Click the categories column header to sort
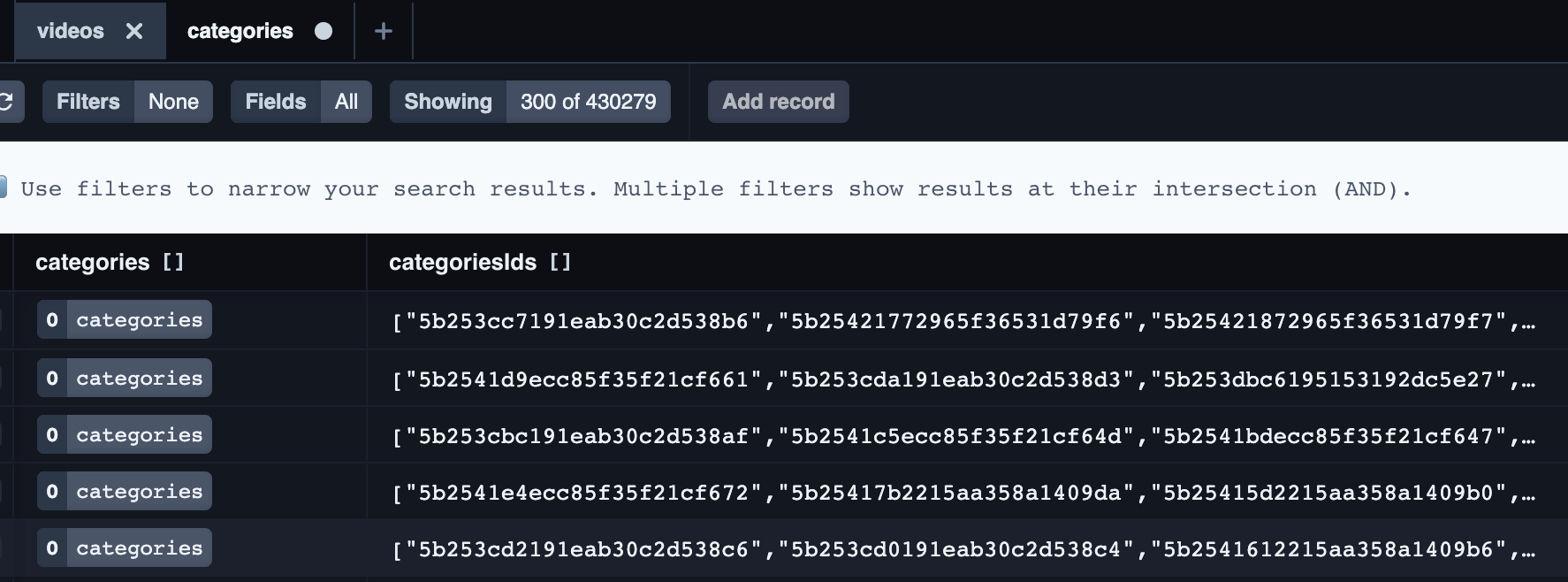 click(x=95, y=262)
